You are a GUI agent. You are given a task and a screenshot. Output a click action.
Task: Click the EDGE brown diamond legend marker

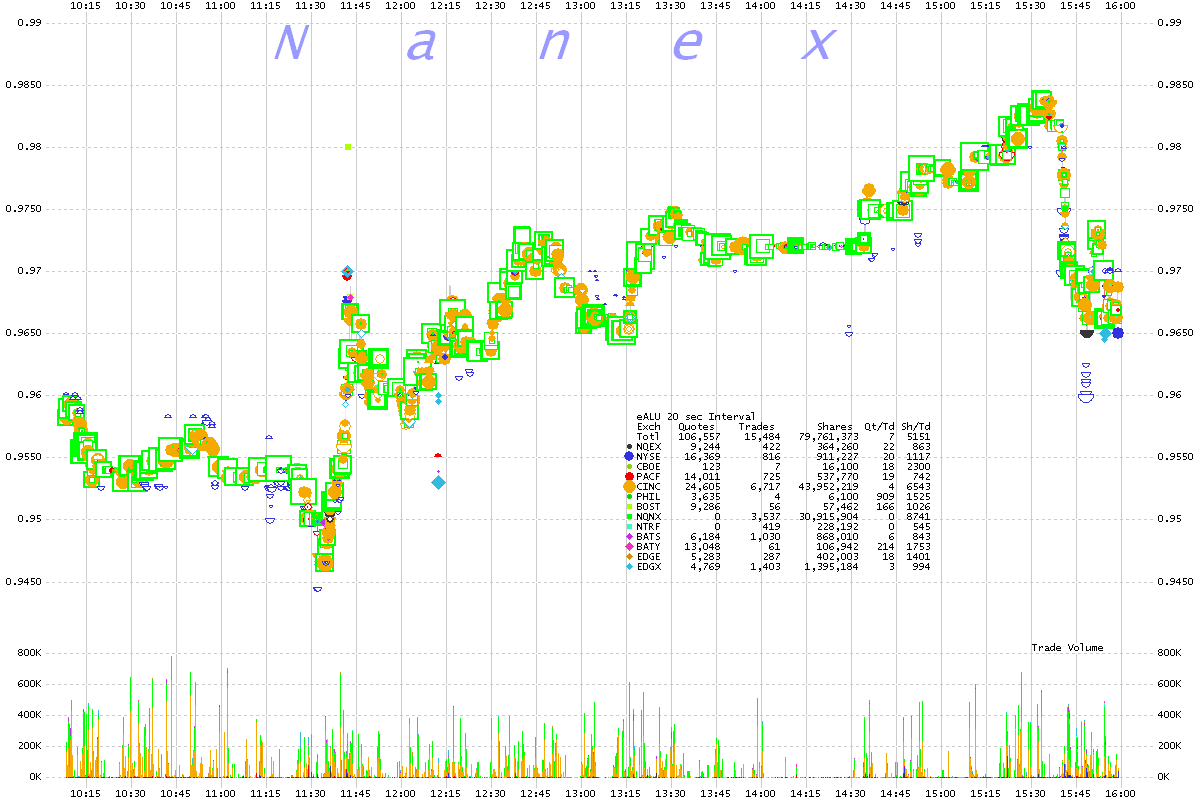click(628, 556)
